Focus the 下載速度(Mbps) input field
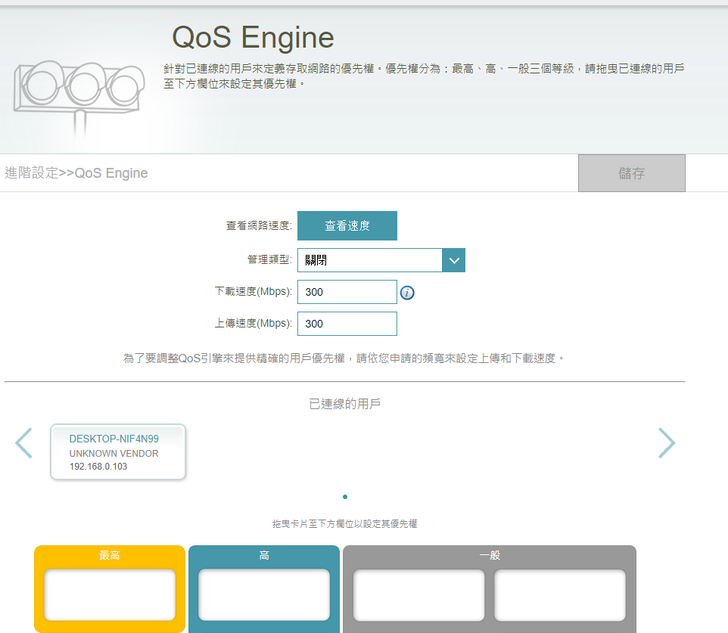Viewport: 728px width, 633px height. [x=347, y=292]
